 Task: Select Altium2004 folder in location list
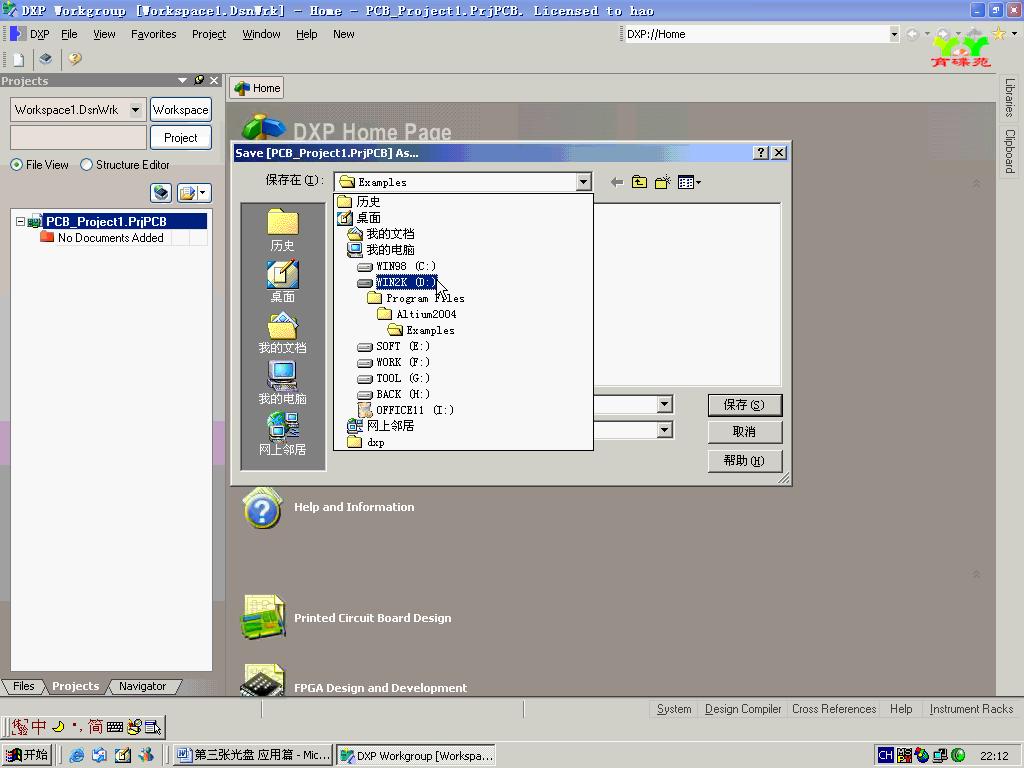point(417,314)
